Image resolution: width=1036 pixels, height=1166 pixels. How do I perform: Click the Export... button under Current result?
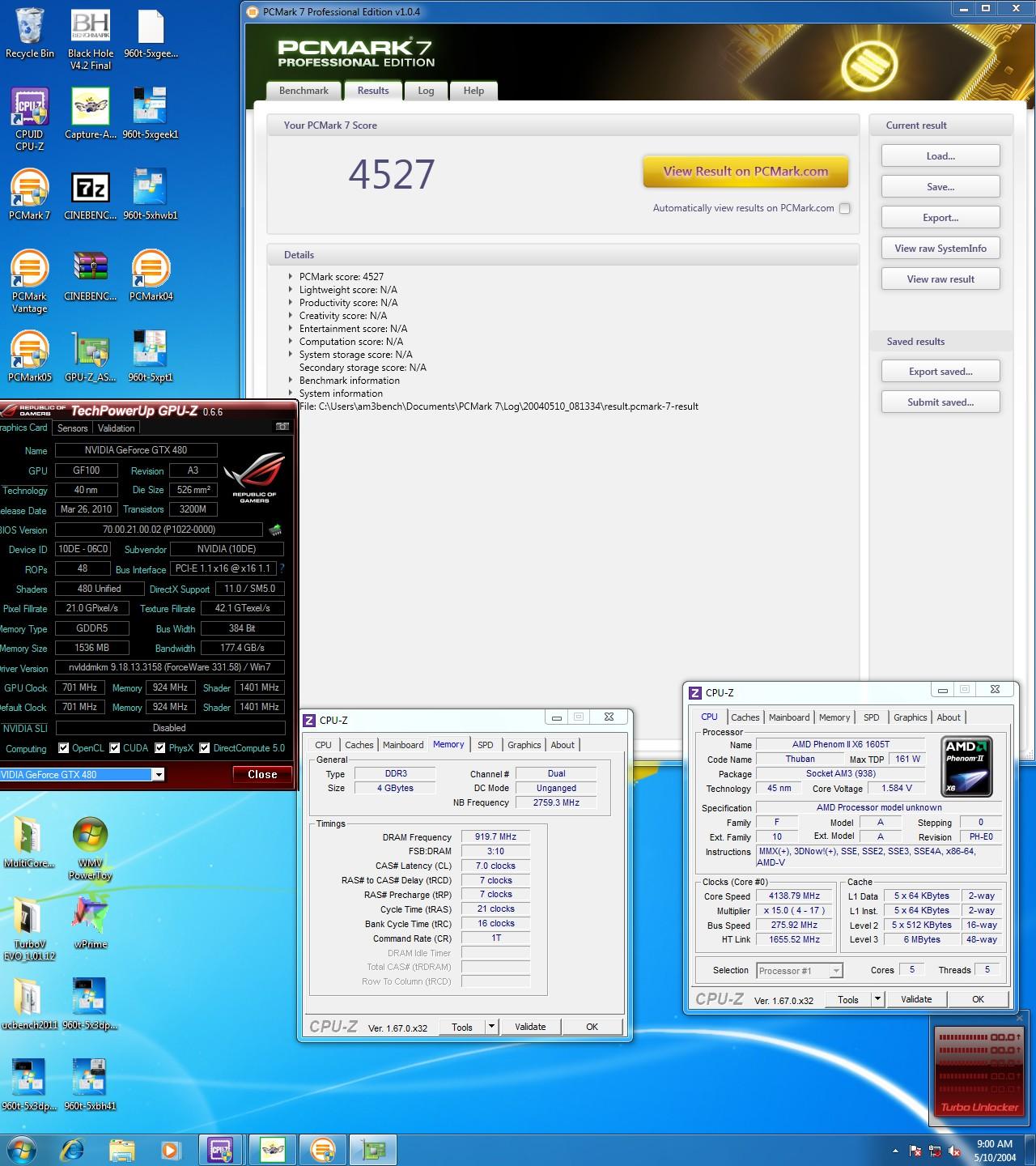click(940, 217)
